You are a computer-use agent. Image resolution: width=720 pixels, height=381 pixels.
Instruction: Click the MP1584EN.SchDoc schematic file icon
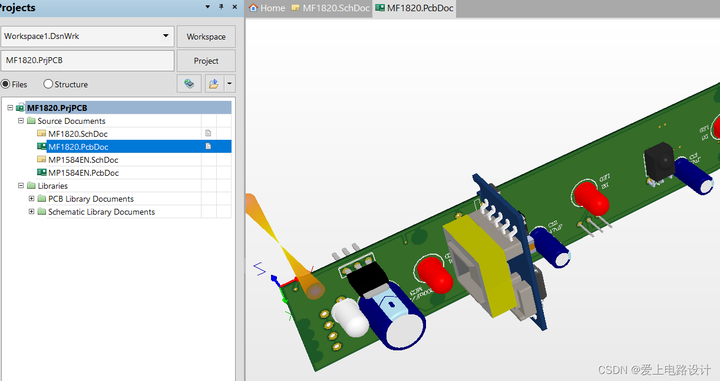(41, 159)
